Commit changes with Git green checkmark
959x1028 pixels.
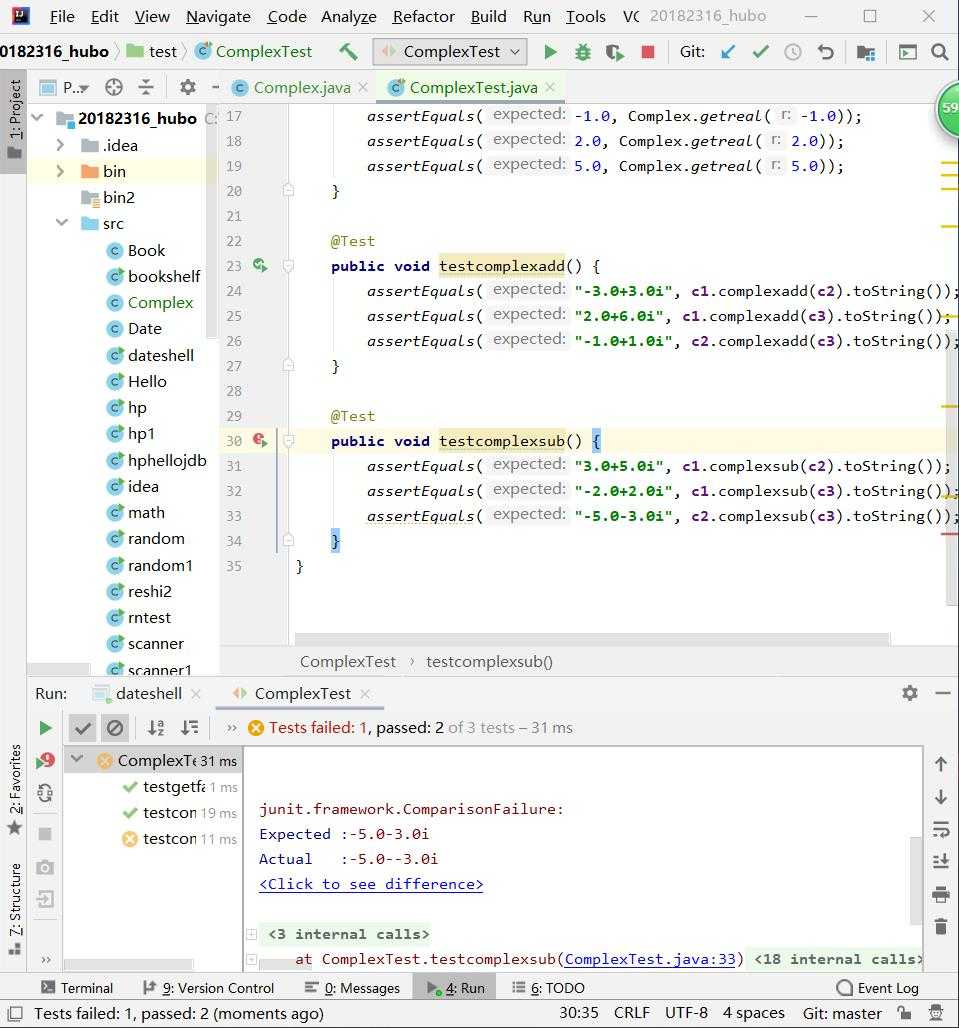[x=760, y=52]
